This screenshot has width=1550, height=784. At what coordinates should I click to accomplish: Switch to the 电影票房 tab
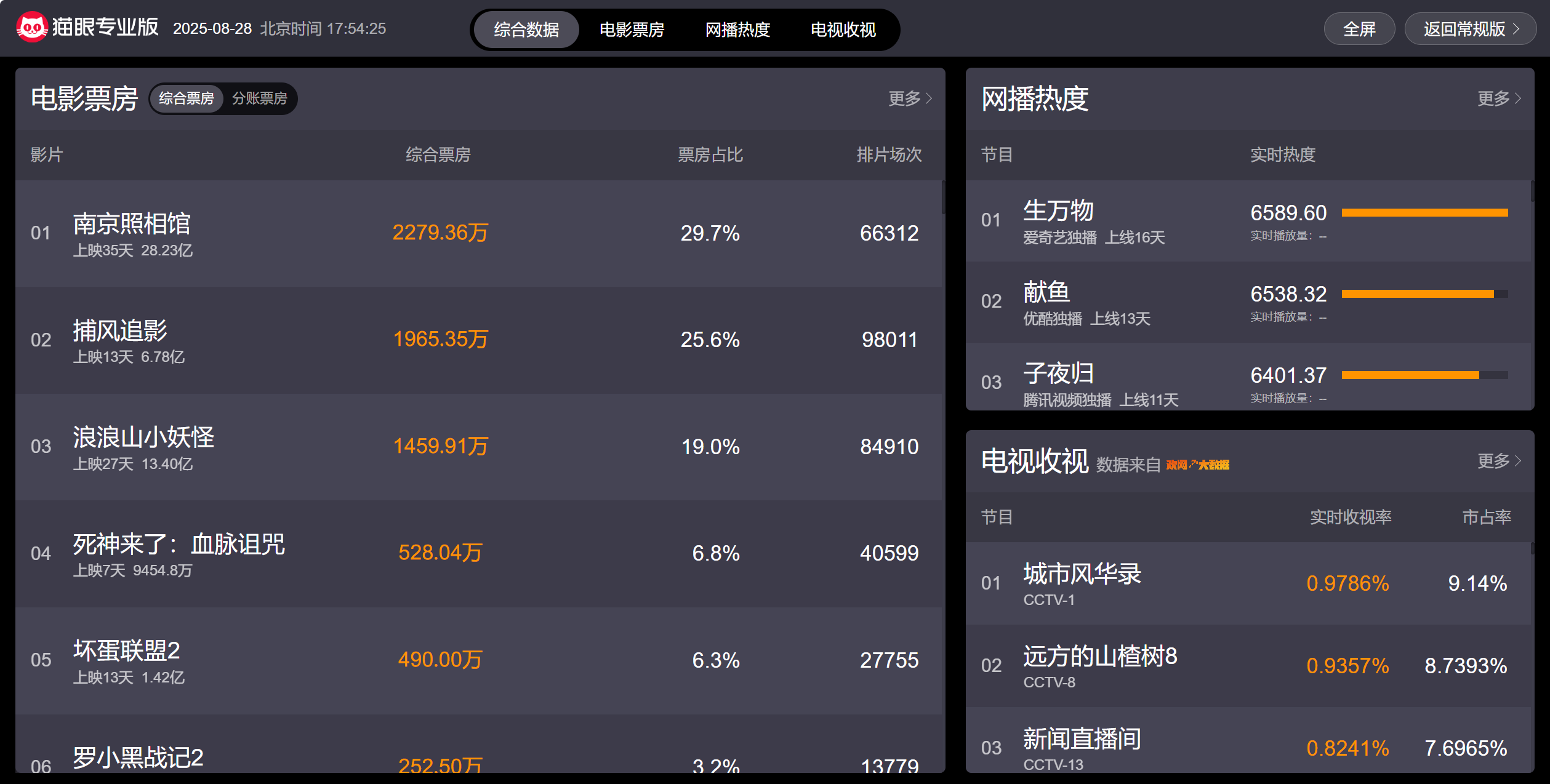tap(632, 30)
